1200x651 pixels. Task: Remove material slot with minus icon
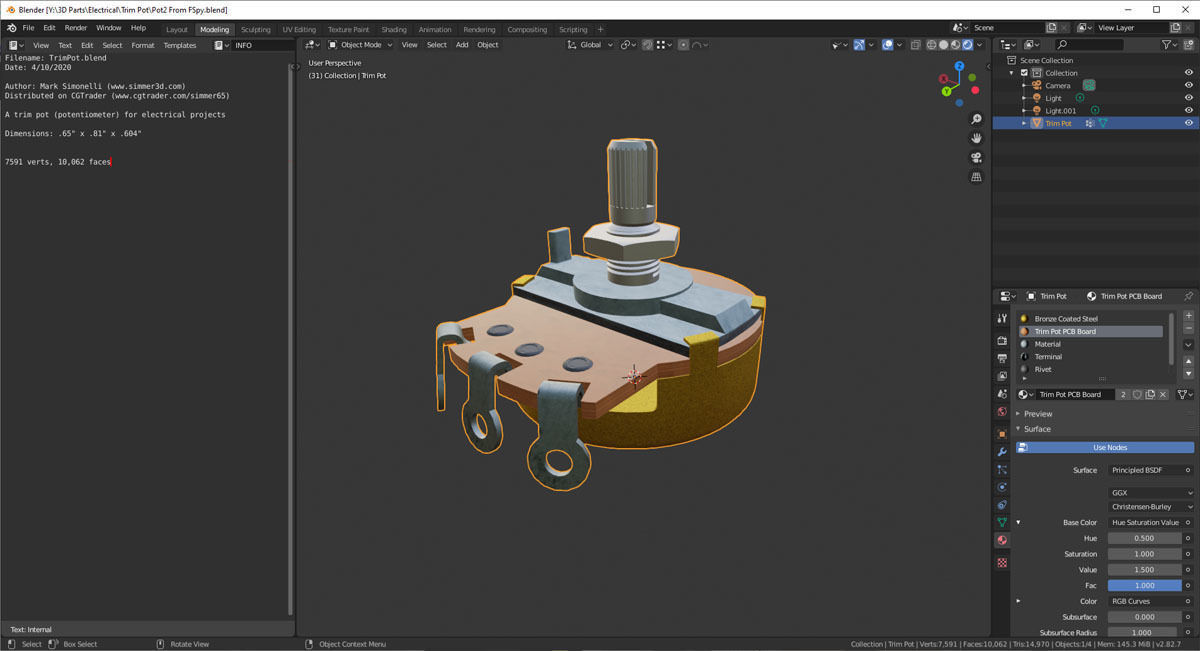coord(1188,328)
